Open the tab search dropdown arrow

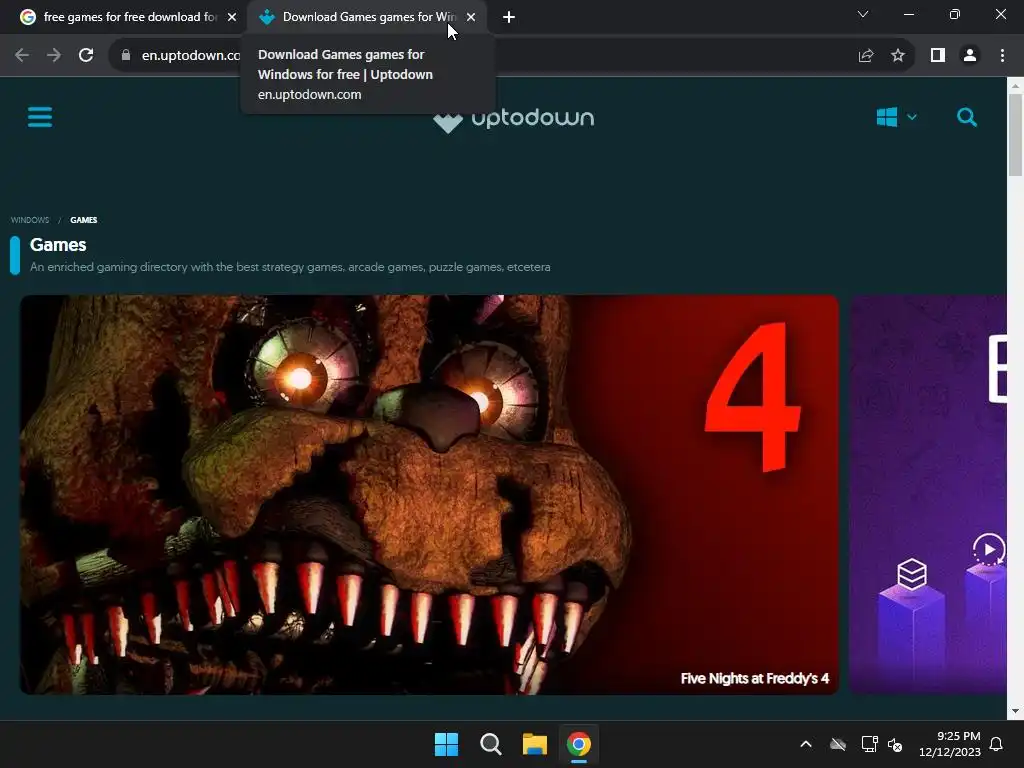click(x=863, y=14)
